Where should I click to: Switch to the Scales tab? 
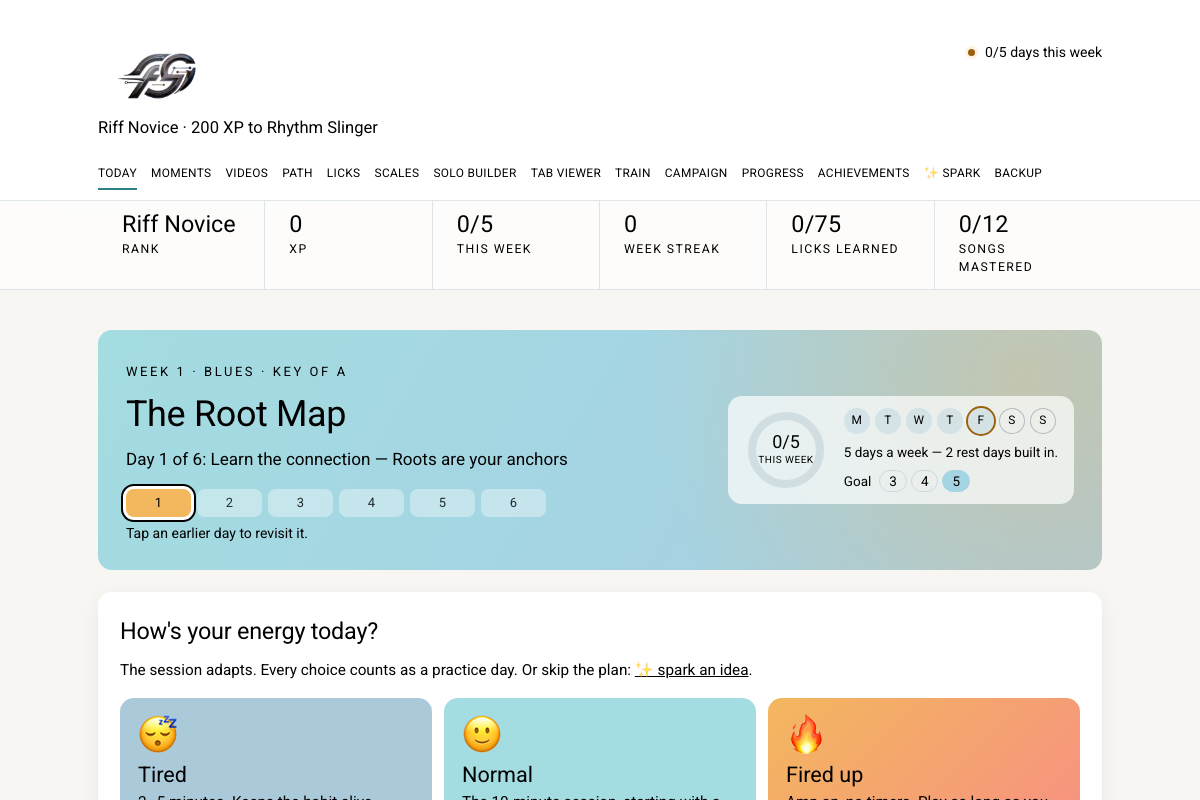click(397, 173)
